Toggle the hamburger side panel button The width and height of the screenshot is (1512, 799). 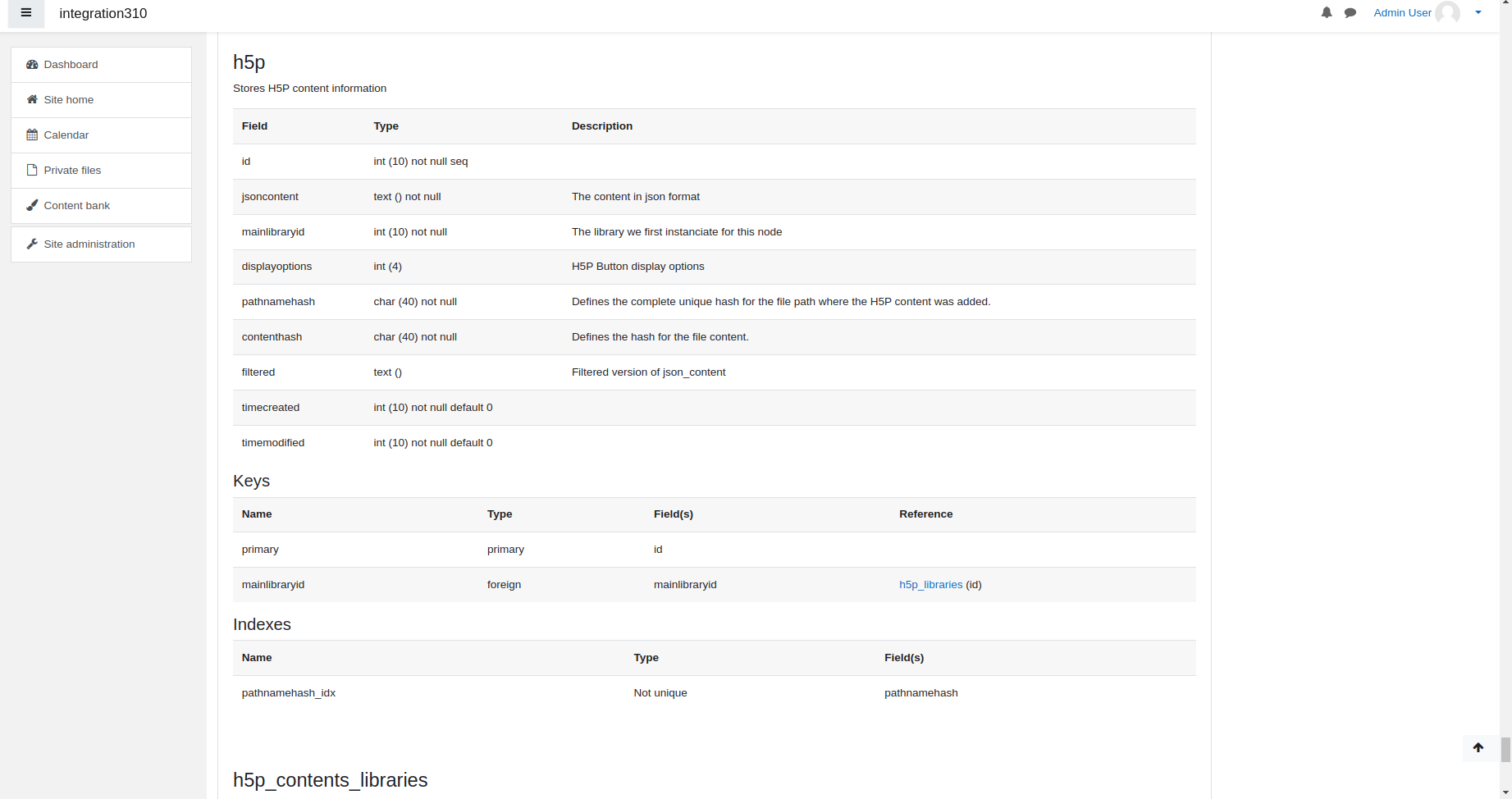(26, 13)
